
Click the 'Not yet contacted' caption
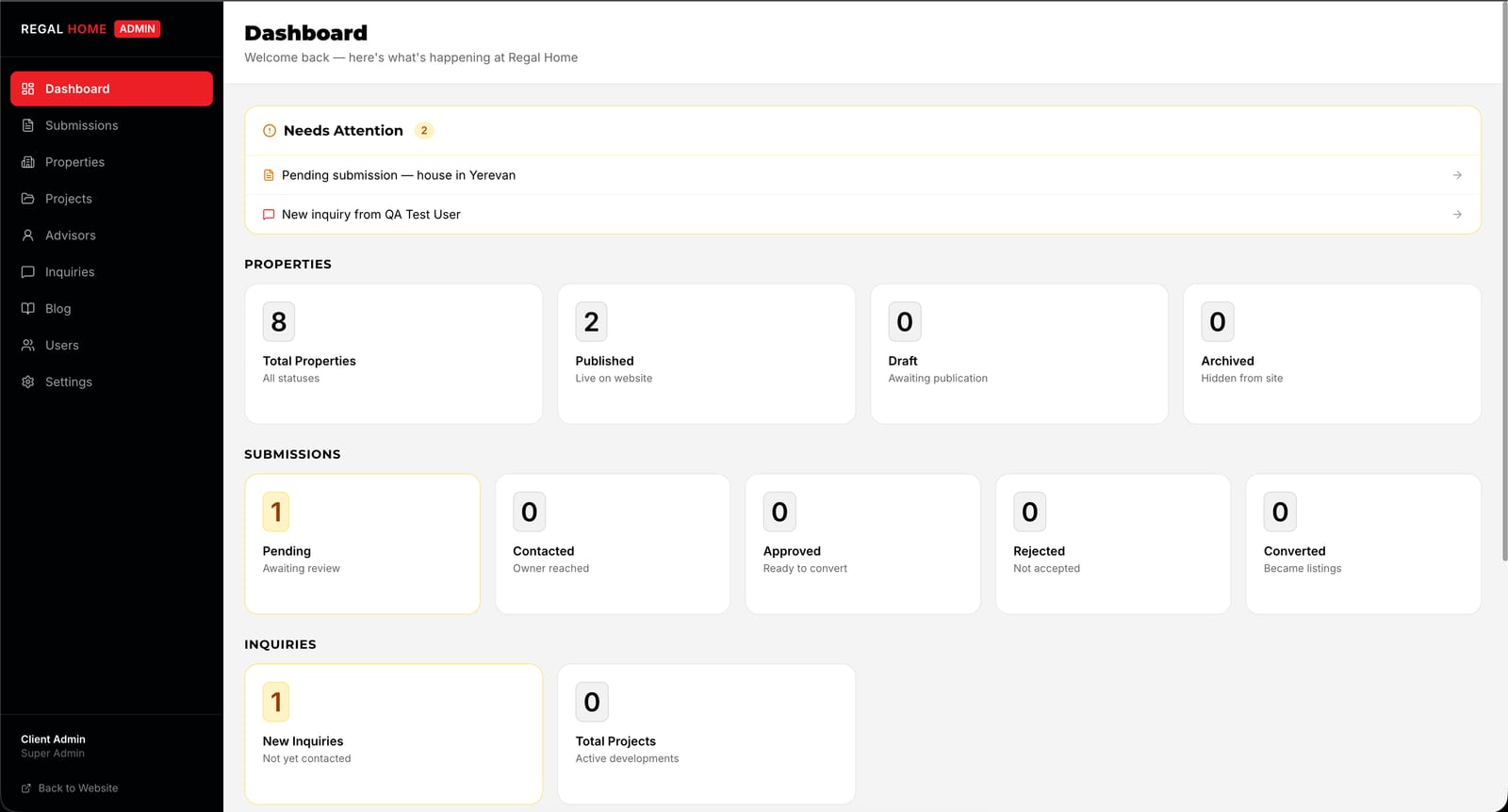pyautogui.click(x=306, y=759)
